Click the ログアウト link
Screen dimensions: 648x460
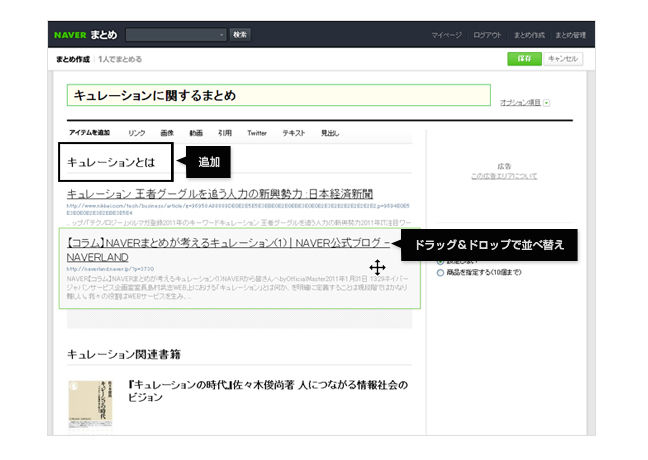[487, 35]
